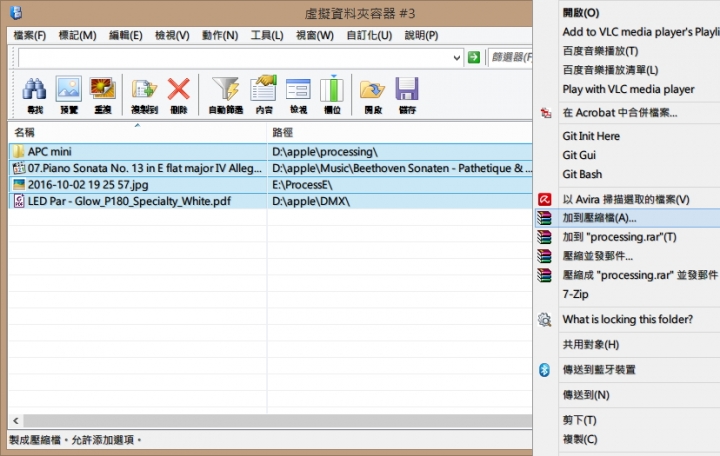The width and height of the screenshot is (720, 456).
Task: Click the 重複 duplicates image icon
Action: 102,89
